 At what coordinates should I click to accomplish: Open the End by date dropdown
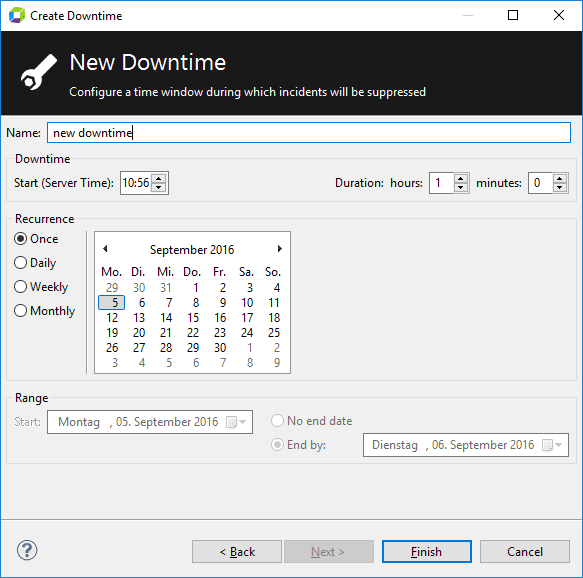coord(558,445)
